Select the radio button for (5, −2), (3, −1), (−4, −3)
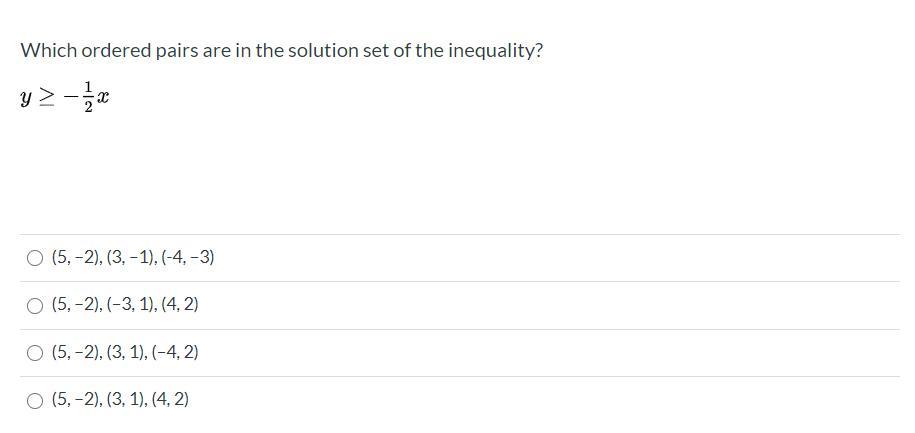Screen dimensions: 915x433 coord(35,258)
